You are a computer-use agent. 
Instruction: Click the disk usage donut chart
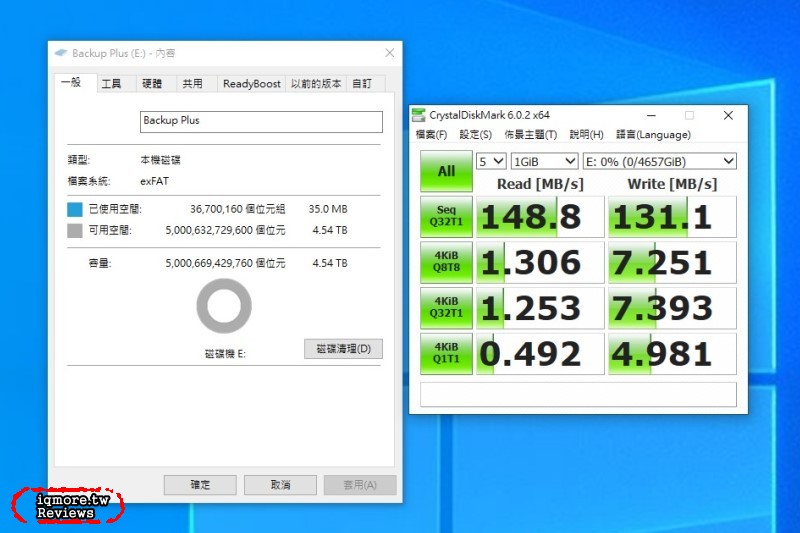click(224, 306)
